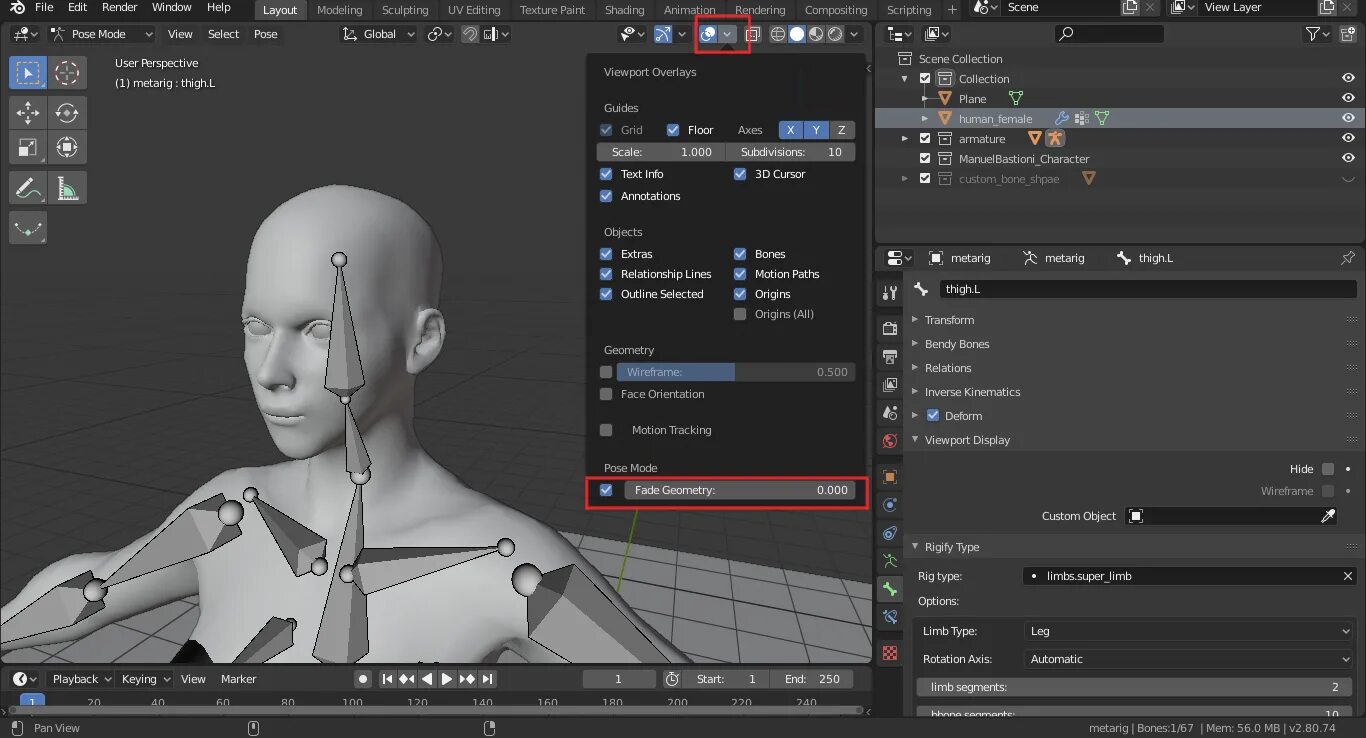Open the Keying popover in timeline
Screen dimensions: 1366x738
[145, 679]
